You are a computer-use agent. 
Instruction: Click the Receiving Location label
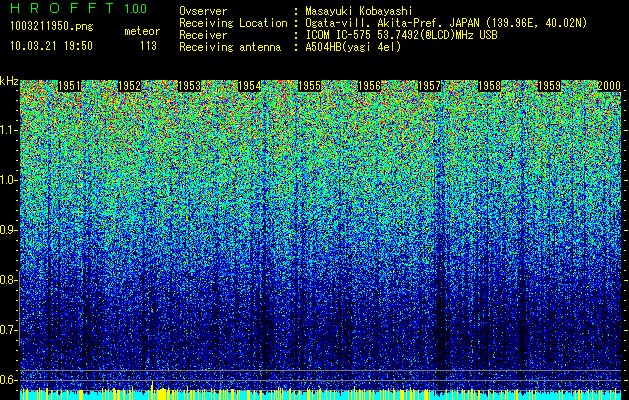click(x=233, y=23)
